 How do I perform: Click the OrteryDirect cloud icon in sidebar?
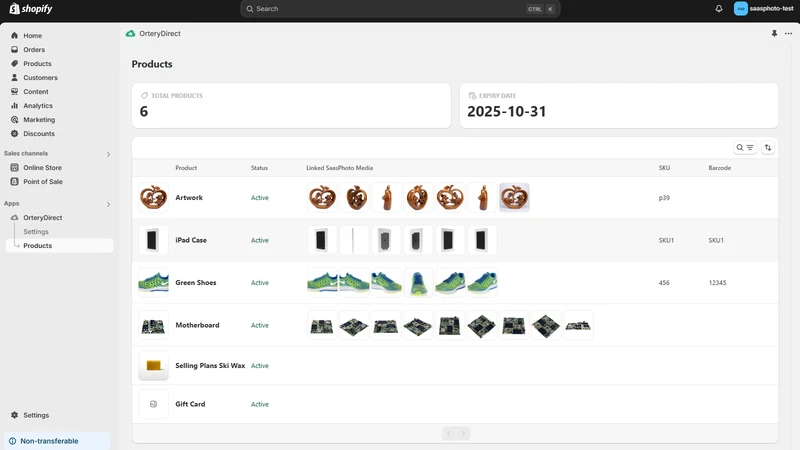pos(14,217)
